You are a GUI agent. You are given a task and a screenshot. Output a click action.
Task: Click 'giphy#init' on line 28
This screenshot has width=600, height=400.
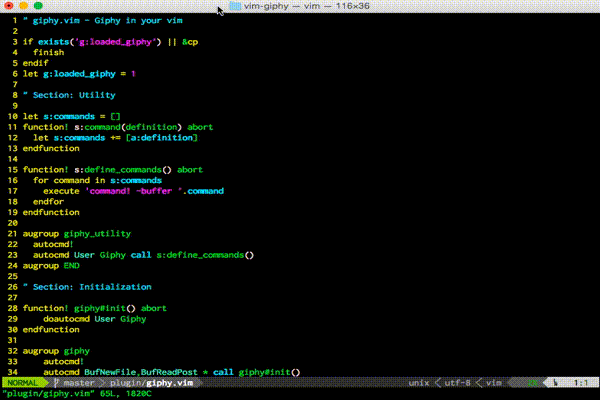pyautogui.click(x=99, y=308)
